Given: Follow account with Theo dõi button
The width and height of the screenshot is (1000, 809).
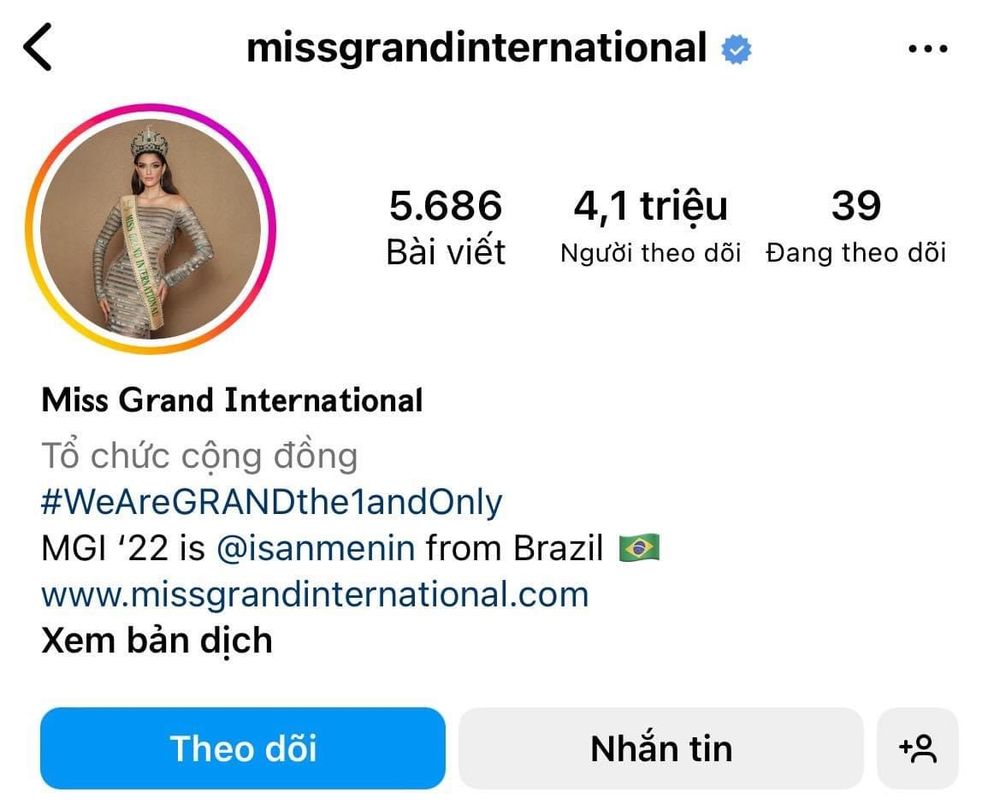Looking at the screenshot, I should (242, 748).
